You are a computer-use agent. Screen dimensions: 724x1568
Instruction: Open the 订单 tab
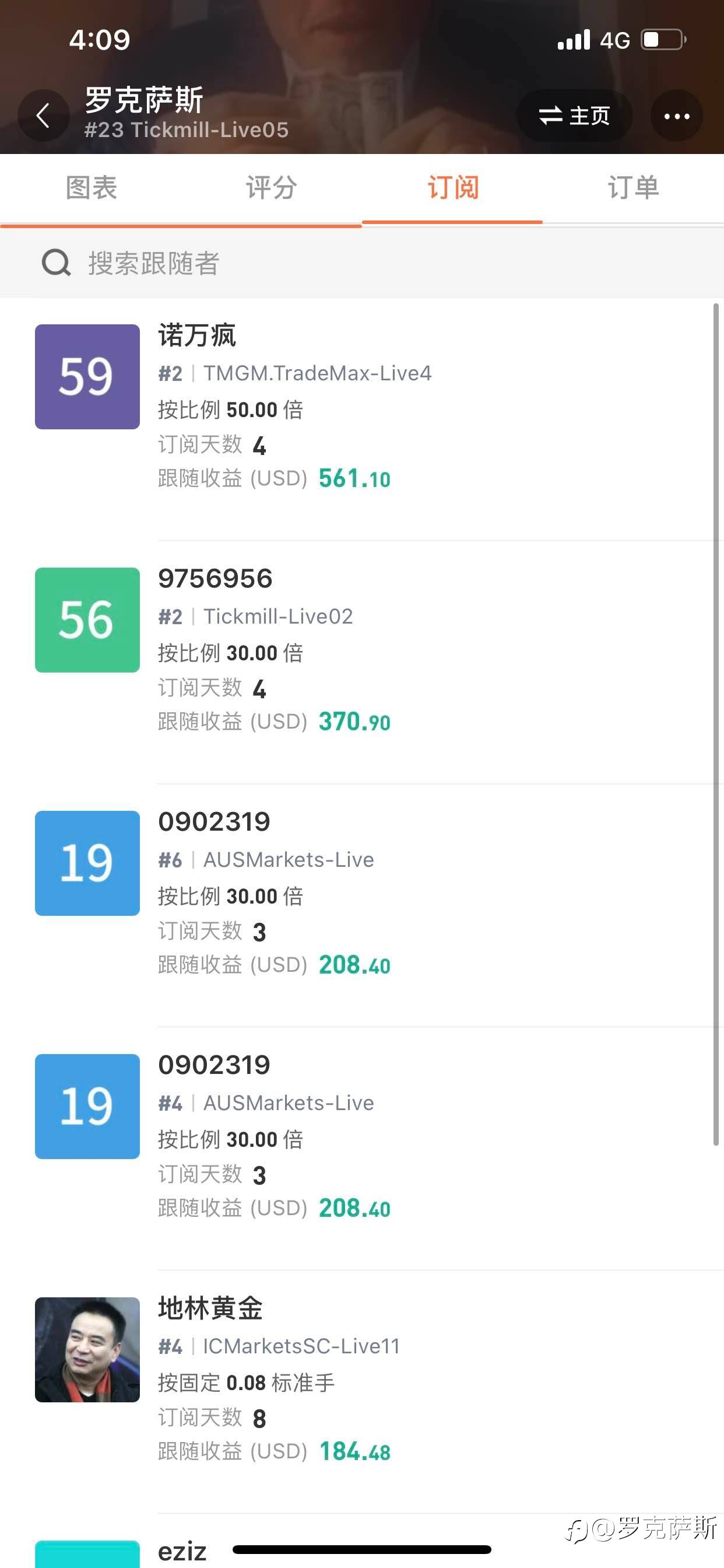click(633, 187)
